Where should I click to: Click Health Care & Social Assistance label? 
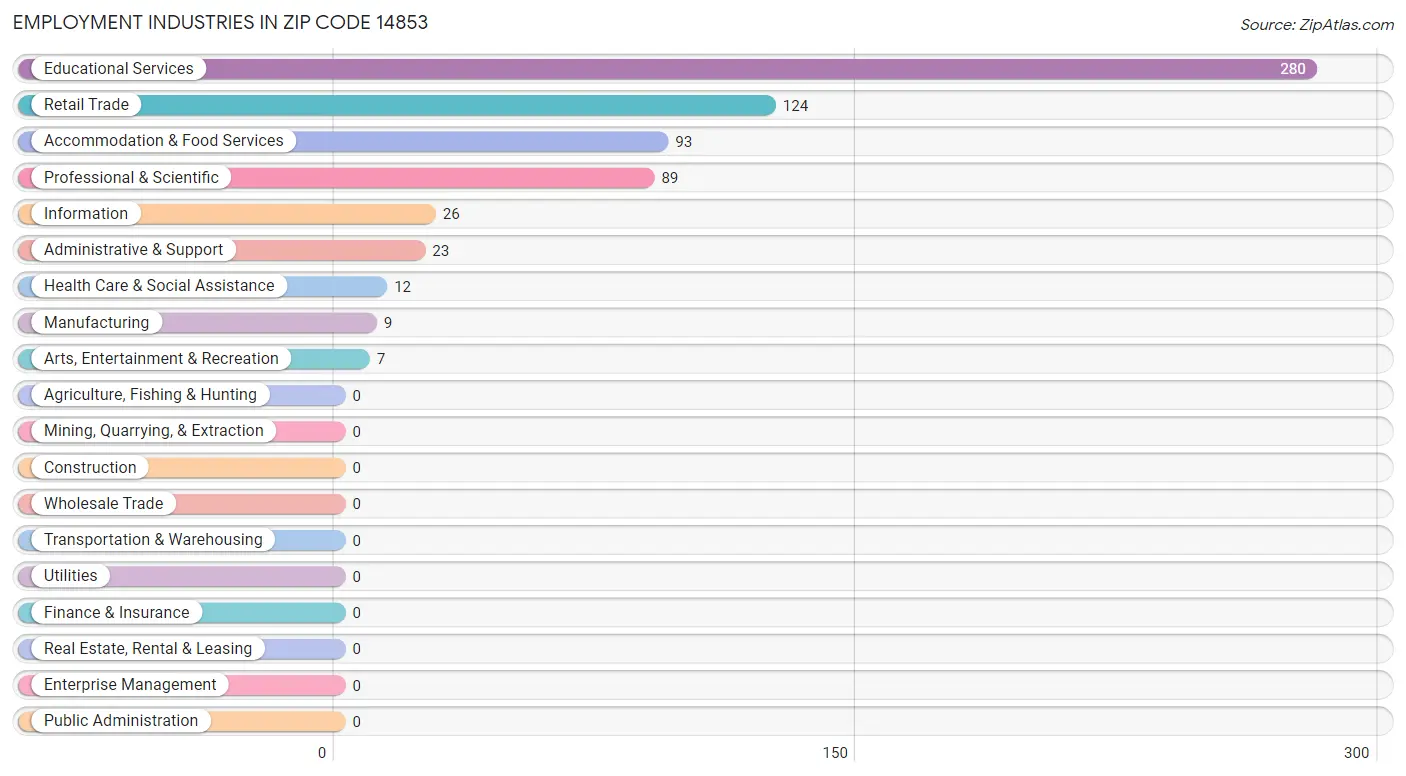click(159, 285)
